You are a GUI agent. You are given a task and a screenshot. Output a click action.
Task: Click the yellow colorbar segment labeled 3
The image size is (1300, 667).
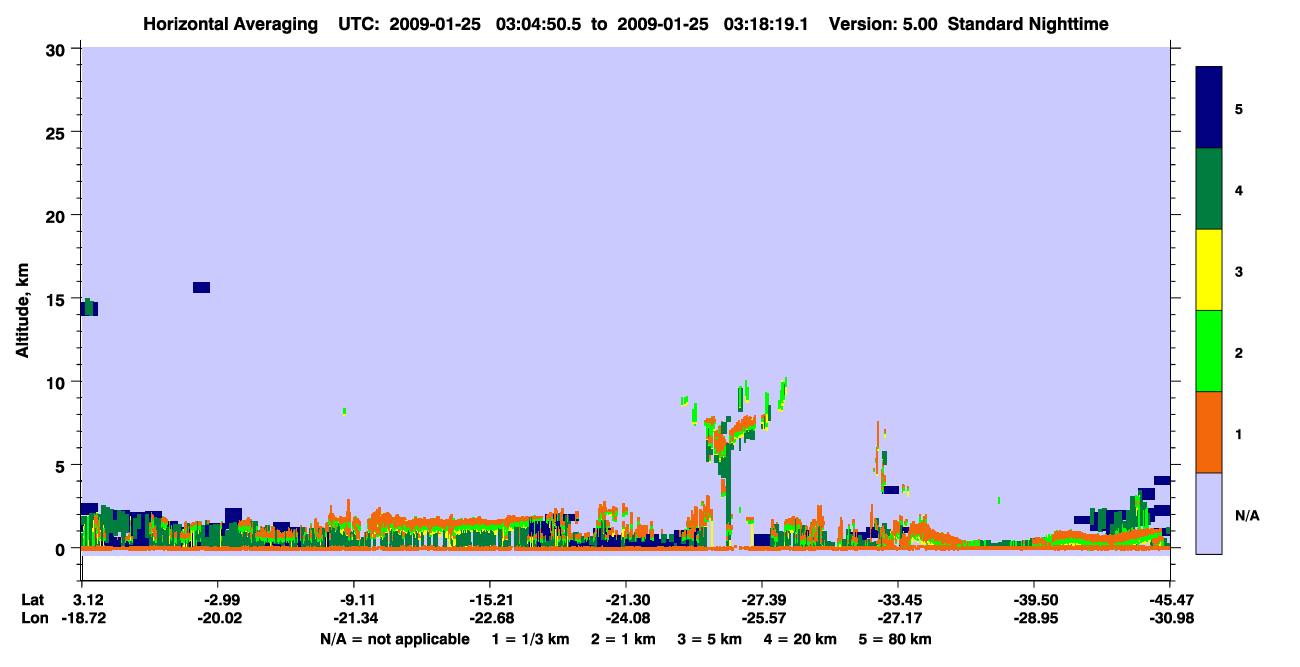click(1209, 270)
